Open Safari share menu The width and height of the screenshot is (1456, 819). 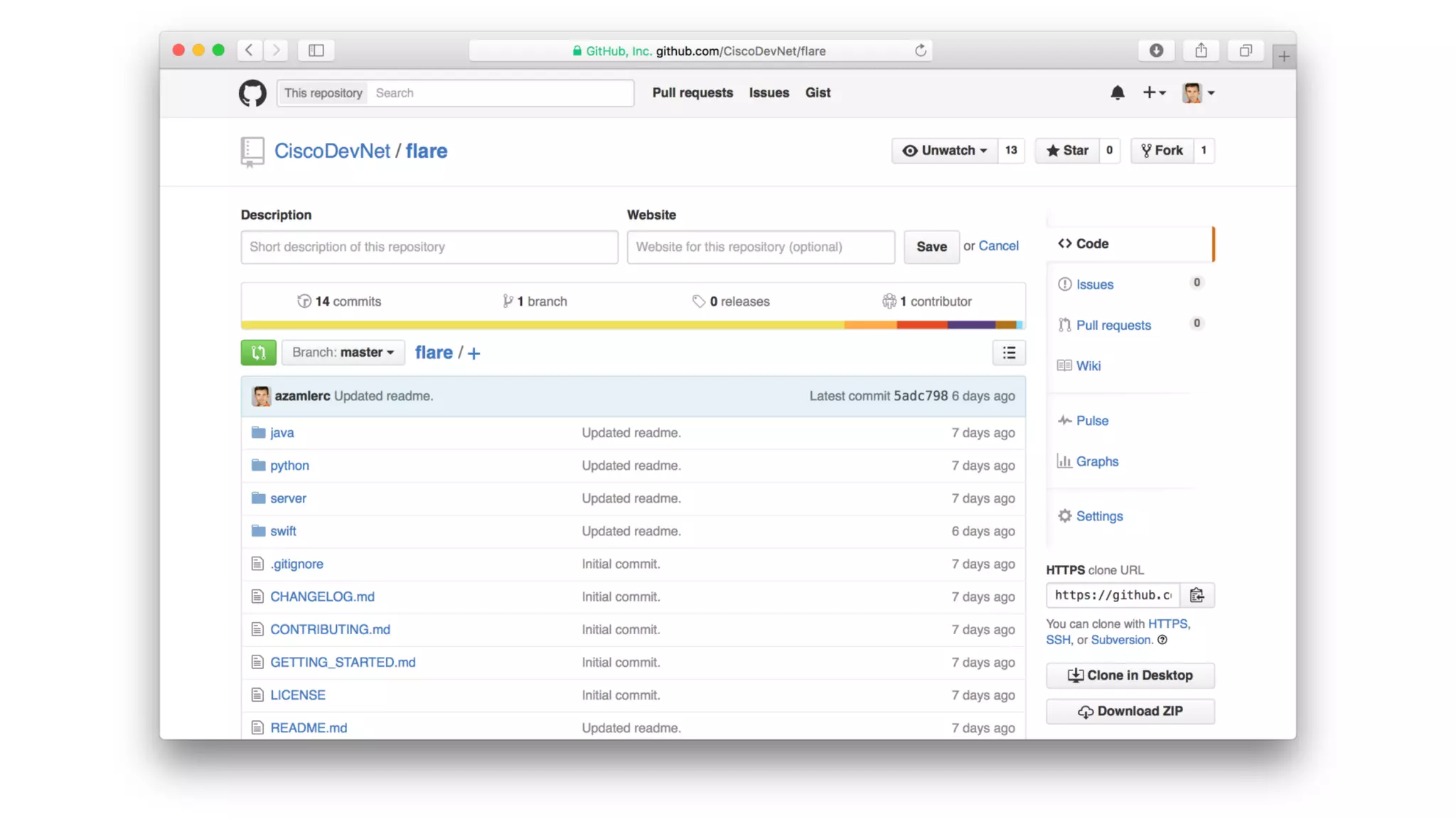[x=1201, y=50]
